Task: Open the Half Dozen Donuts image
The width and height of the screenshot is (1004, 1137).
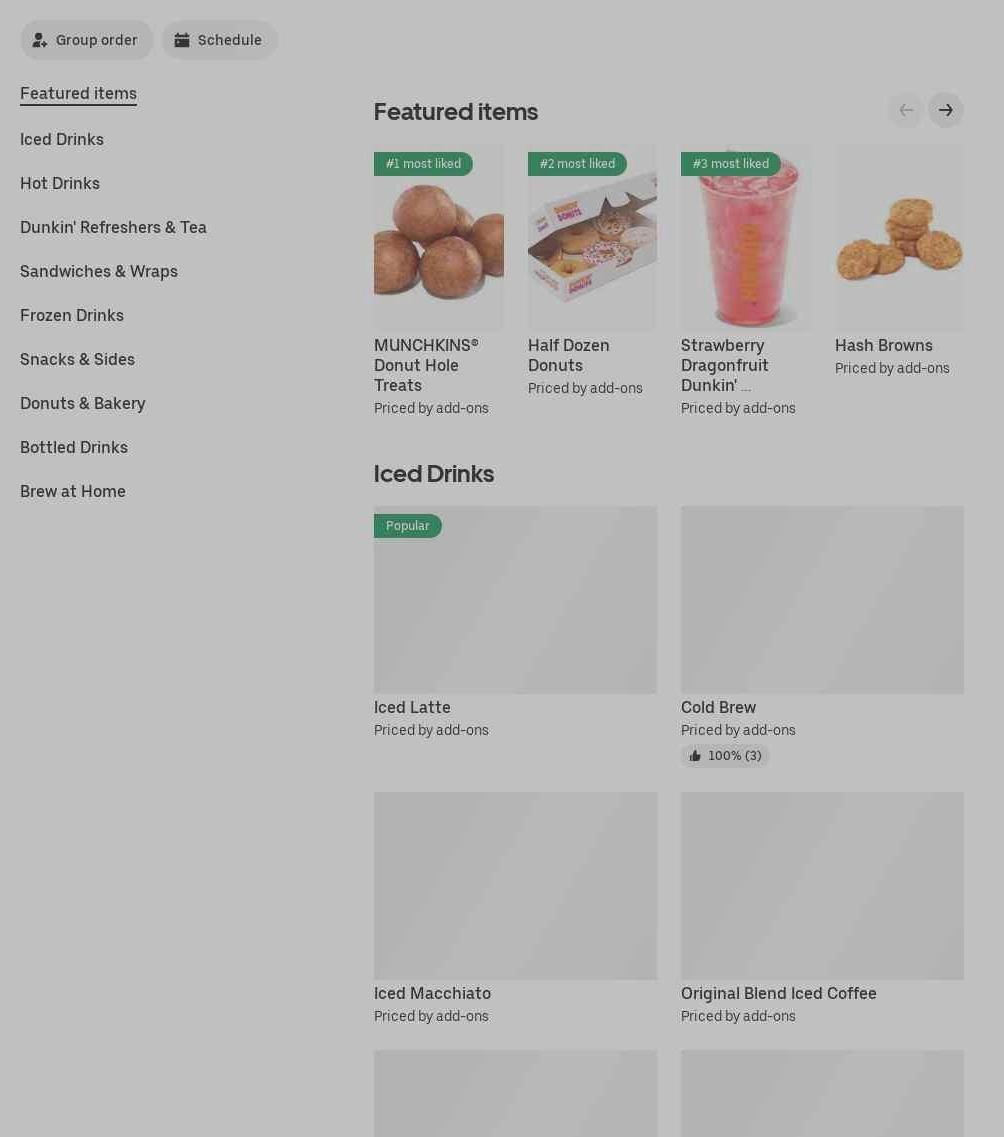Action: [x=592, y=237]
